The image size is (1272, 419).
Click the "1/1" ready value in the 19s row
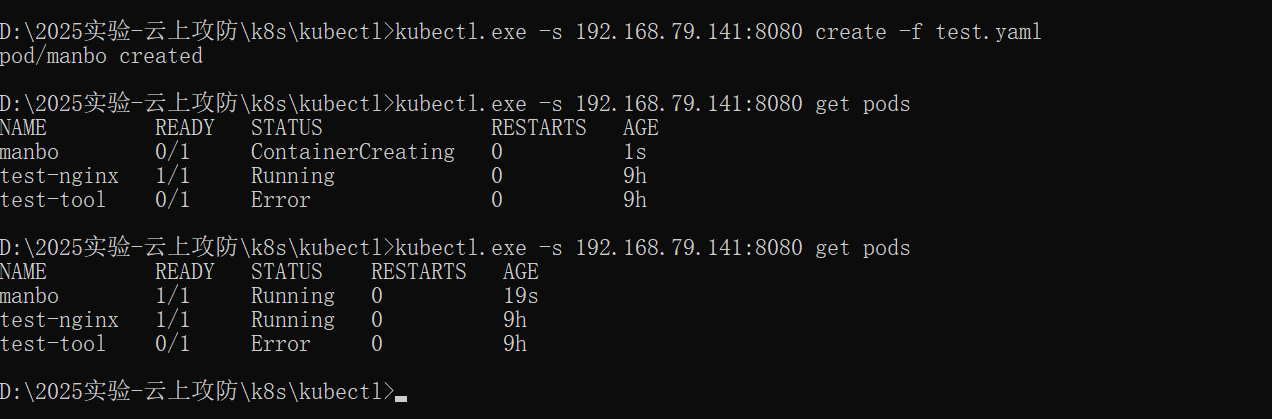pyautogui.click(x=172, y=296)
